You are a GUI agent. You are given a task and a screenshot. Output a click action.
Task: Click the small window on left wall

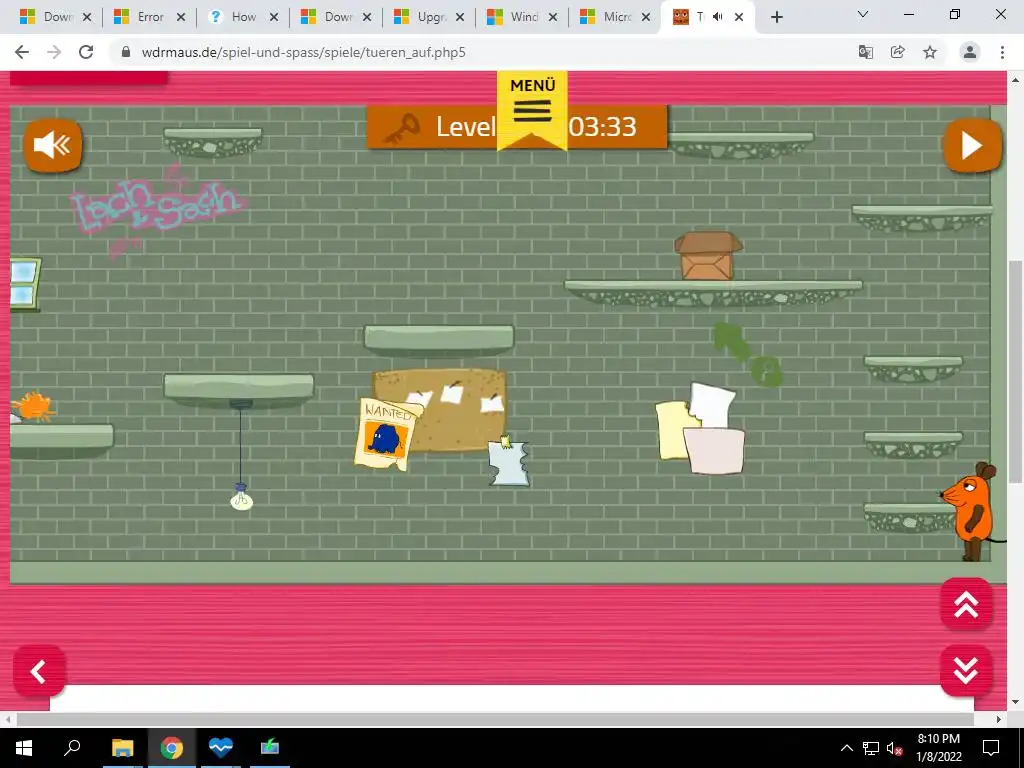25,284
